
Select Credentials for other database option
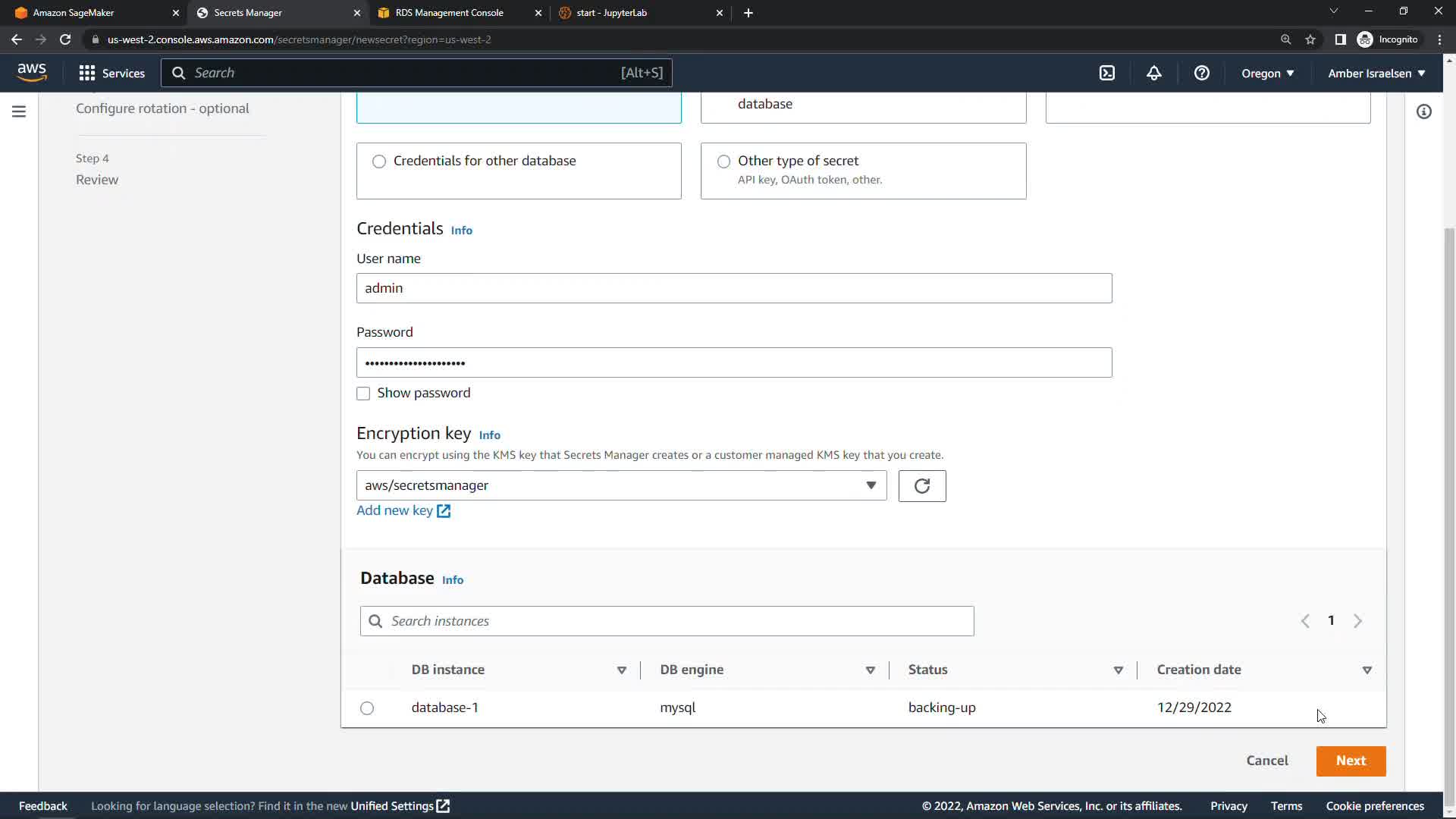point(379,162)
